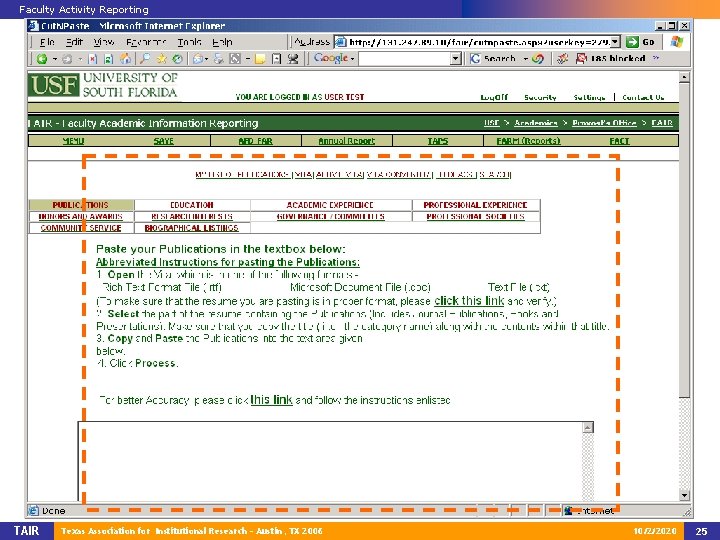Open the Google toolbar chevron overflow
720x540 pixels.
[656, 58]
